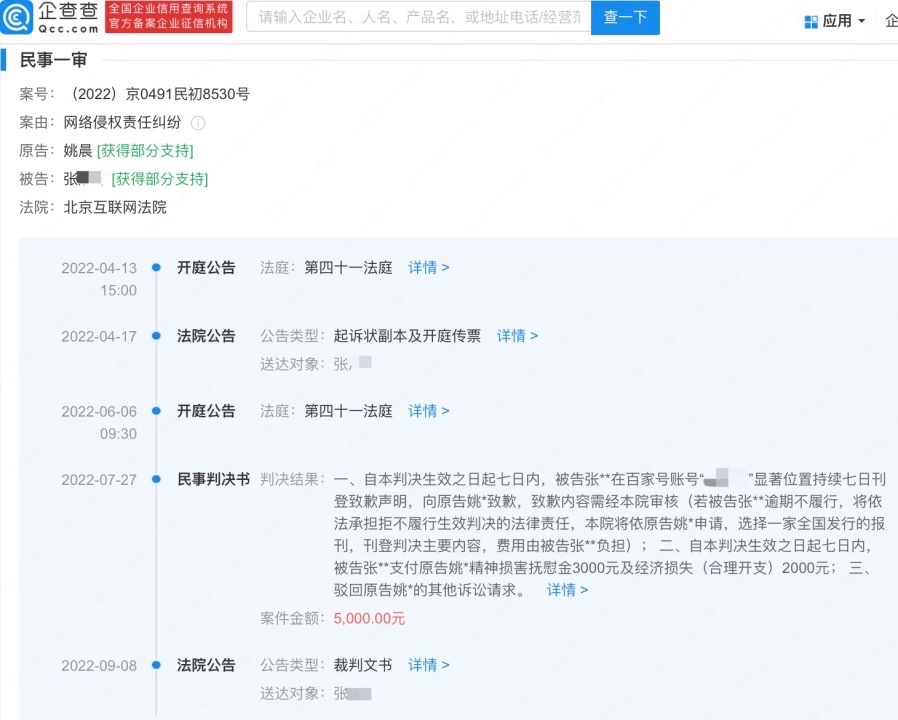898x720 pixels.
Task: Click the 北京互联网法院 court name
Action: click(x=115, y=207)
